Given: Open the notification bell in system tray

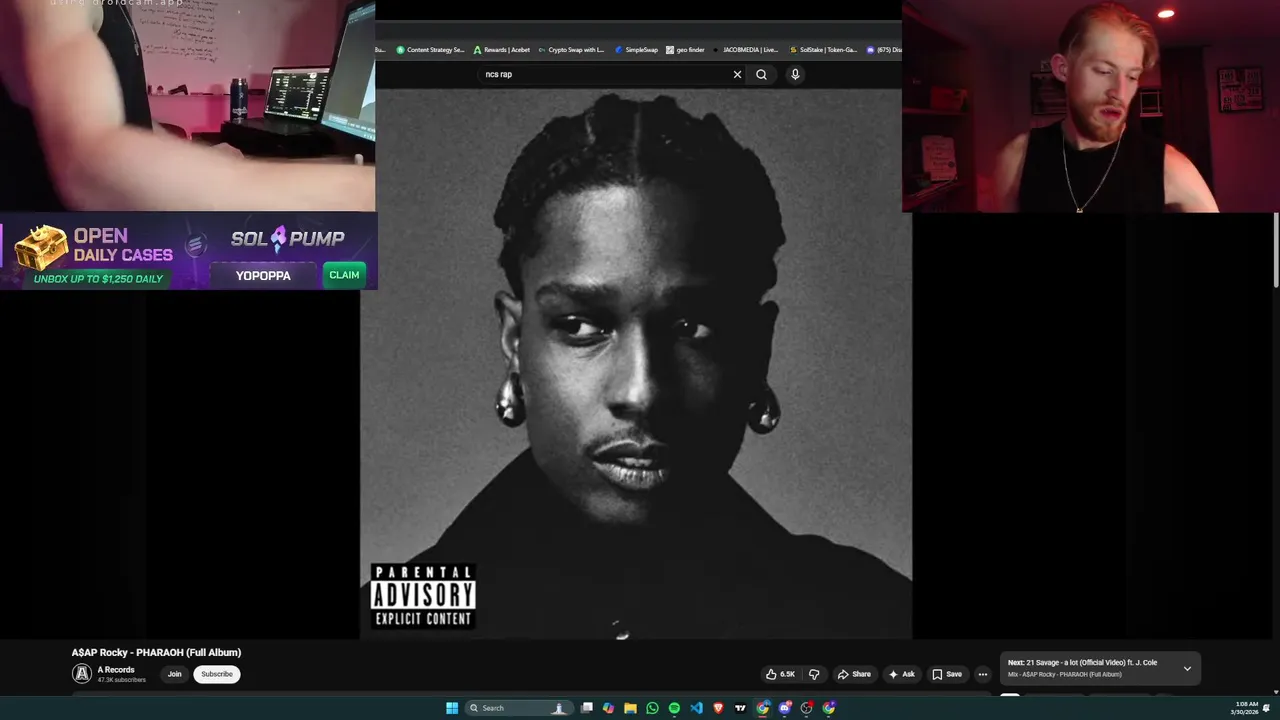Looking at the screenshot, I should point(1267,708).
